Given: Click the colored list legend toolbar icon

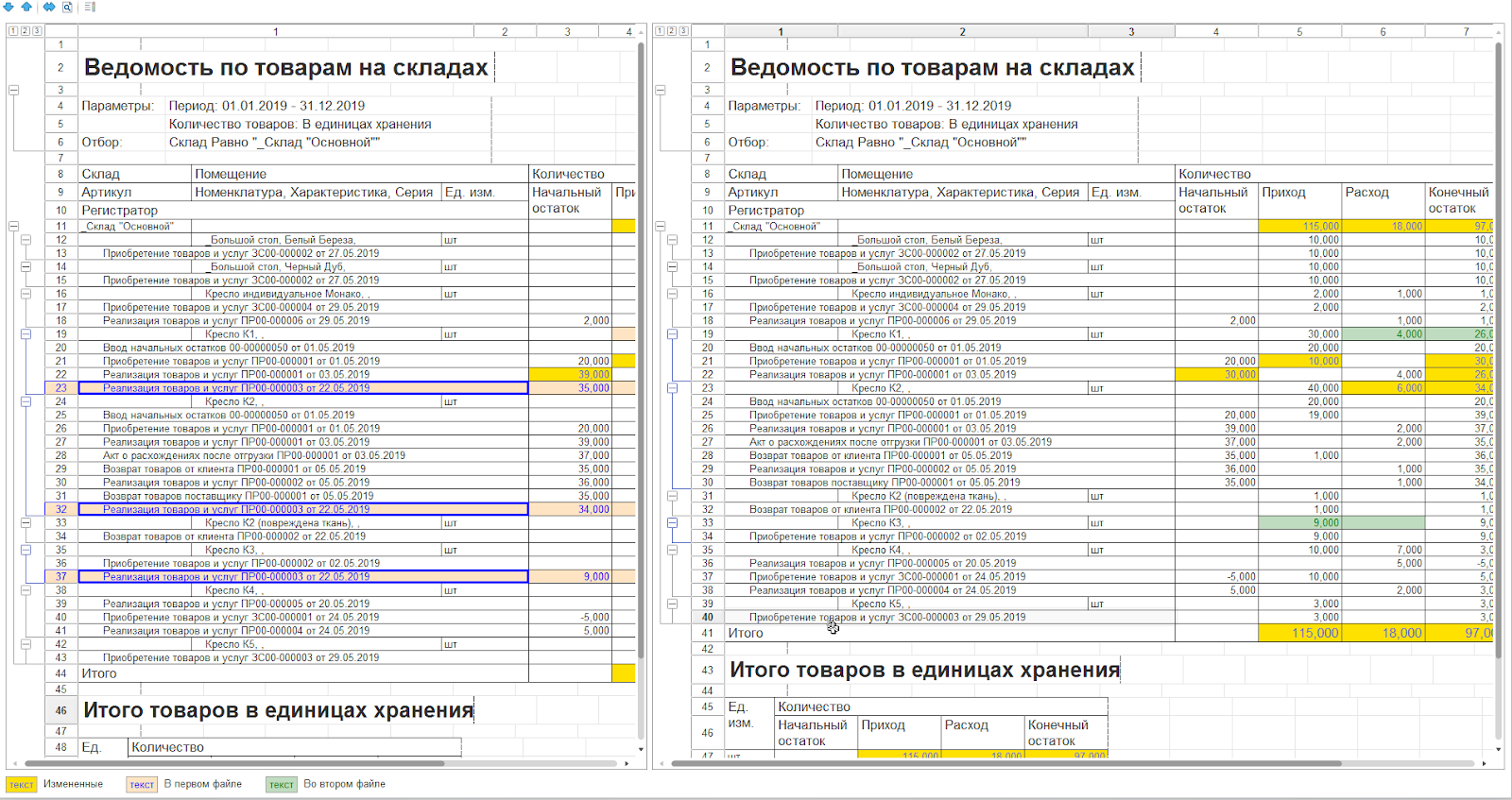Looking at the screenshot, I should click(90, 7).
